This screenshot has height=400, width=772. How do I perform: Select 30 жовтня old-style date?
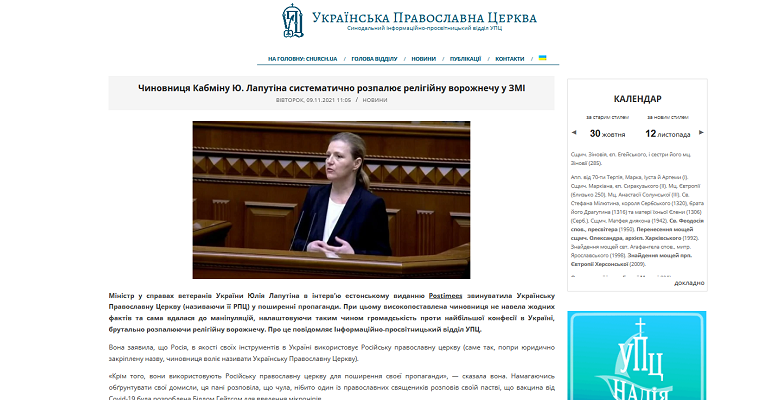[607, 133]
